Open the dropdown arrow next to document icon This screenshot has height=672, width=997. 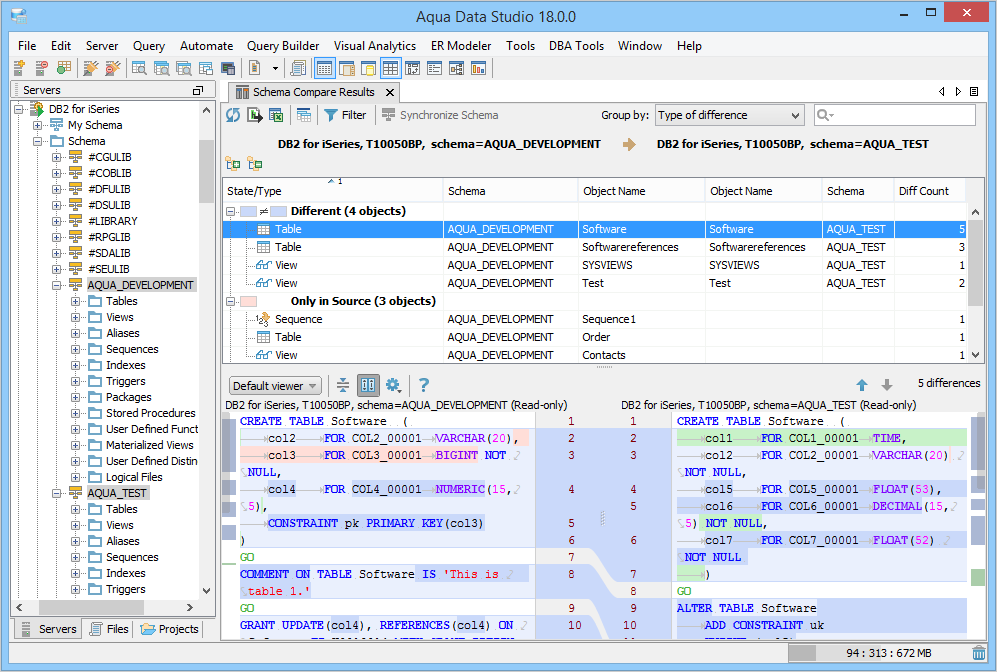coord(275,68)
